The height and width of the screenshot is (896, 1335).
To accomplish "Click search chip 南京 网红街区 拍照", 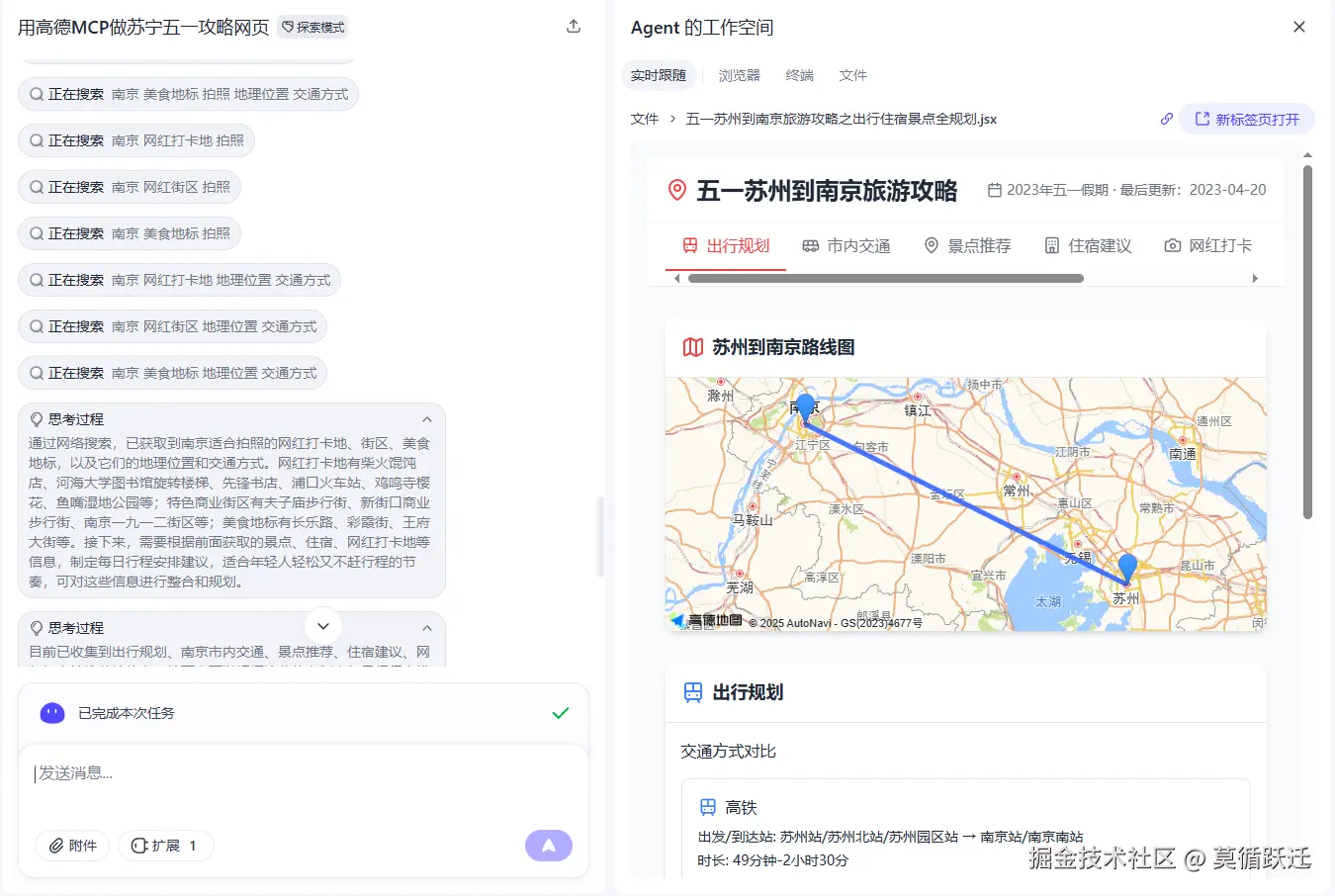I will (130, 187).
